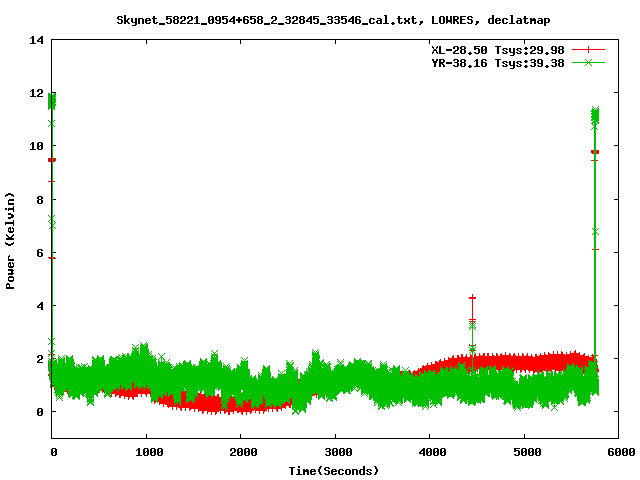This screenshot has width=640, height=480.
Task: Click y-axis tick value 14
Action: click(36, 40)
